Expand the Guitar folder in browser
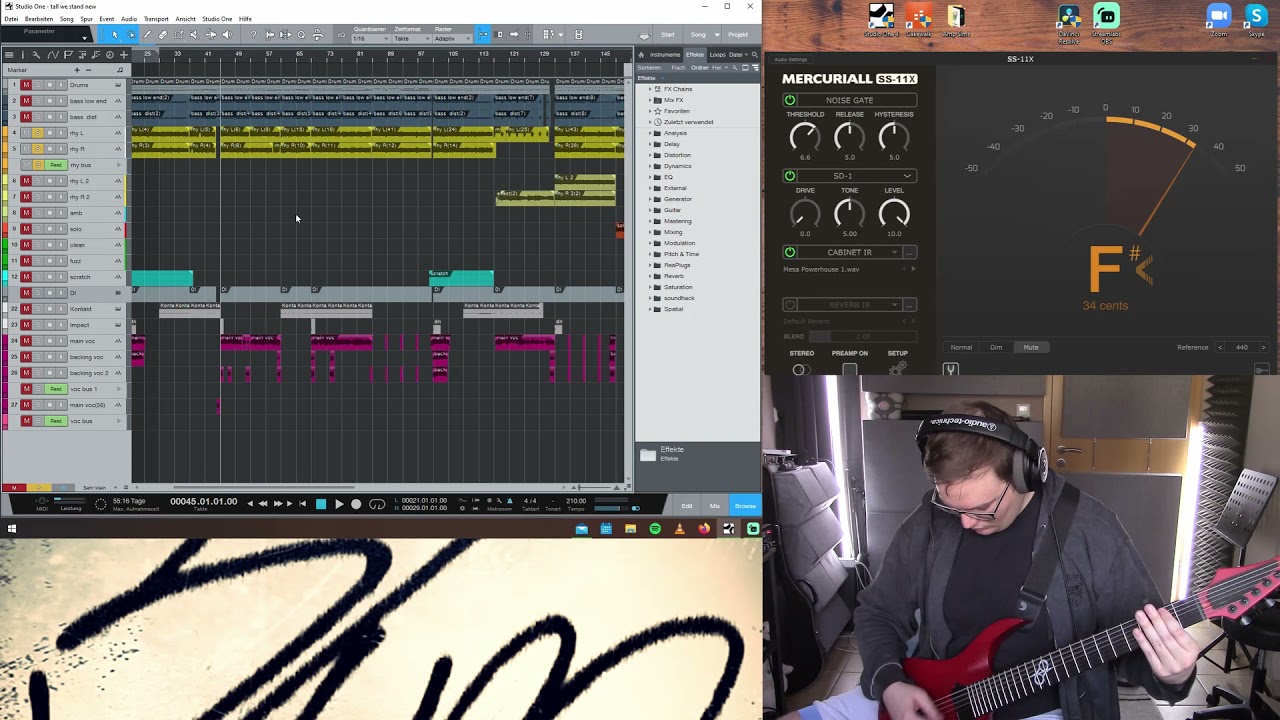The image size is (1280, 720). (650, 210)
